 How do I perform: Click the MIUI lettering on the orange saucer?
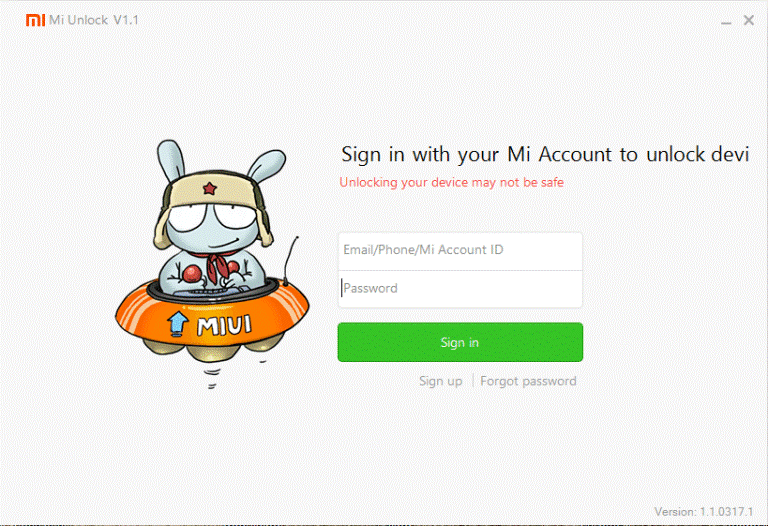[x=224, y=326]
